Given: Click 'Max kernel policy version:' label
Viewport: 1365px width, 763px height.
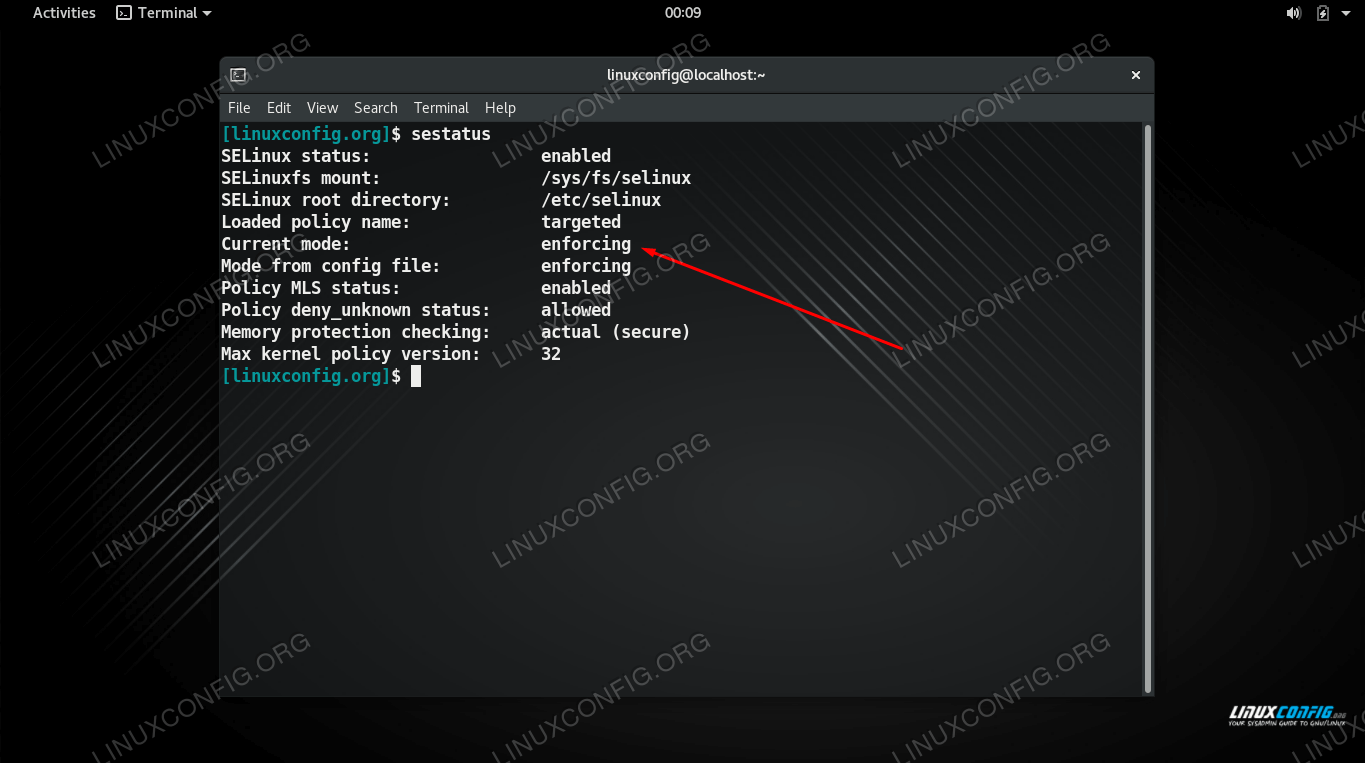Looking at the screenshot, I should point(351,354).
